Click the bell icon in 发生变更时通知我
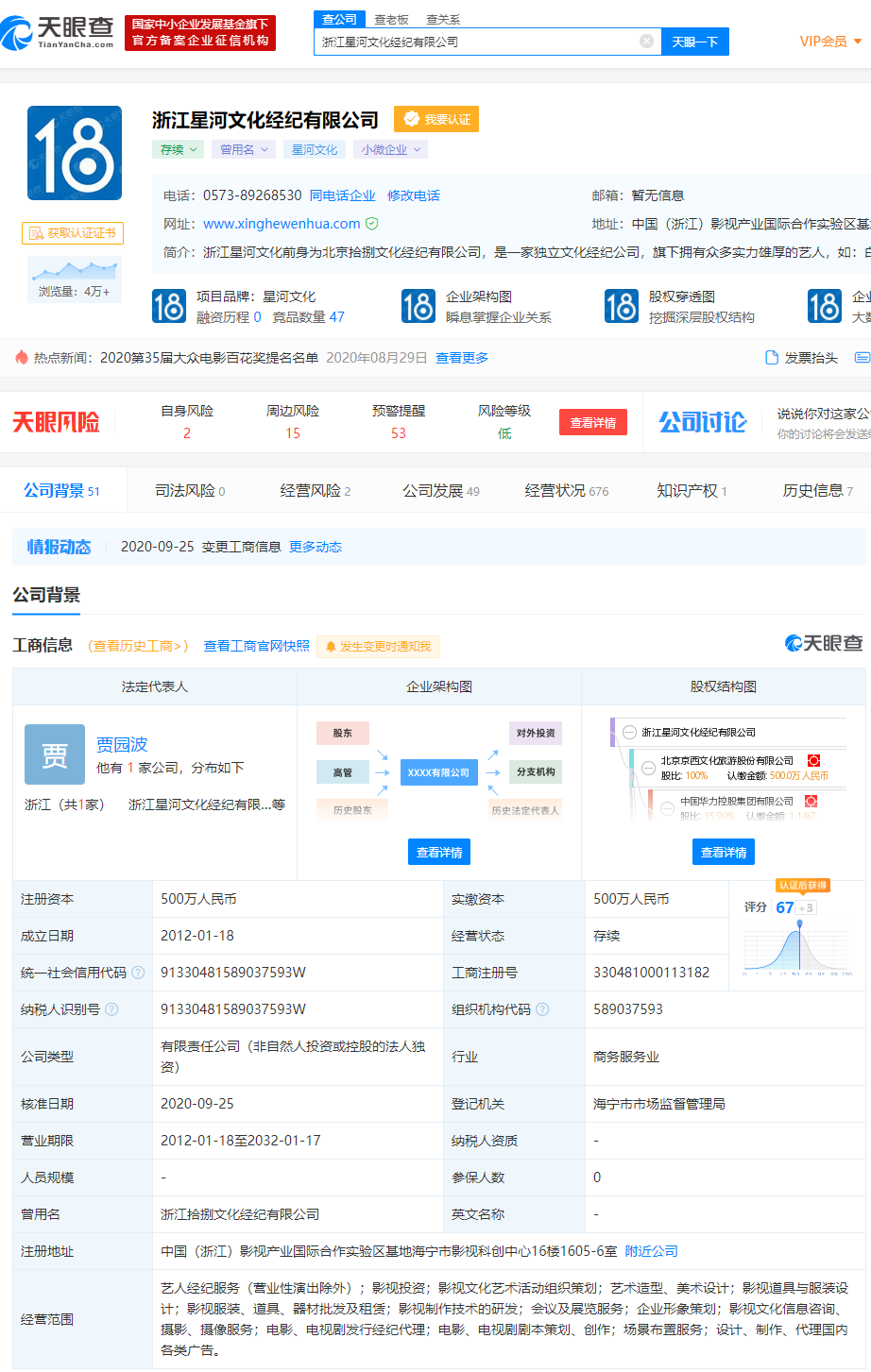The image size is (871, 1372). 331,647
